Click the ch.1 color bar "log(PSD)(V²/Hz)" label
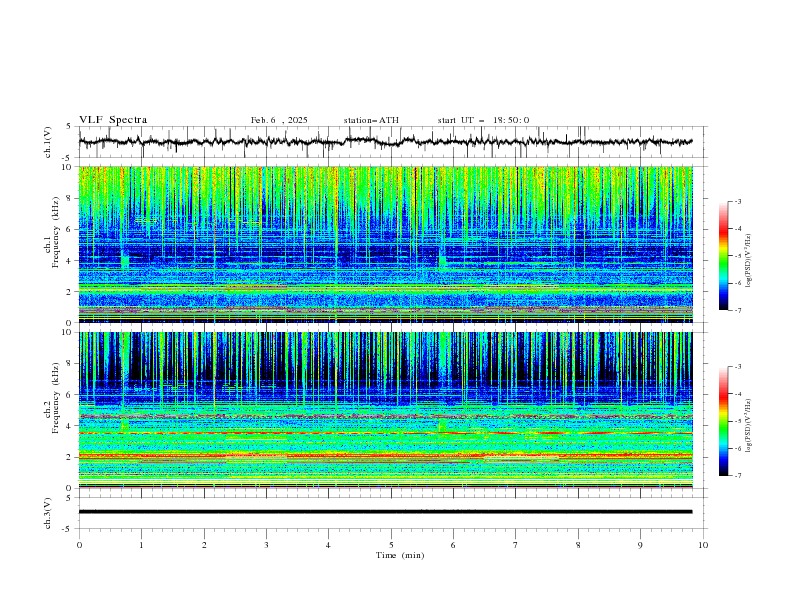This screenshot has height=612, width=792. pos(749,261)
